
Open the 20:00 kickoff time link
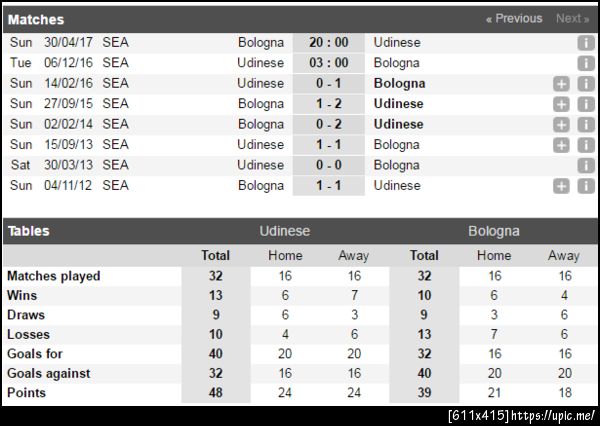click(x=328, y=43)
